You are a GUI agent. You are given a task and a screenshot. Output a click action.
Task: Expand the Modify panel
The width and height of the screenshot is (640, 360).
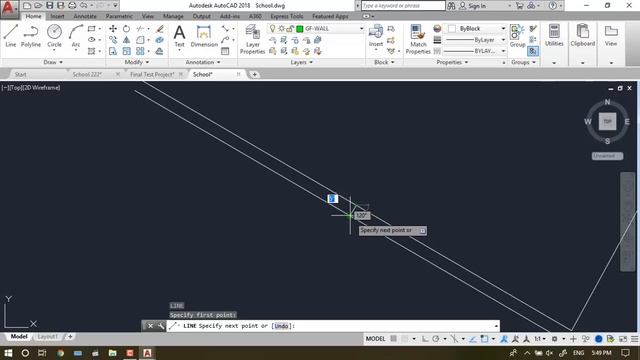click(x=137, y=62)
